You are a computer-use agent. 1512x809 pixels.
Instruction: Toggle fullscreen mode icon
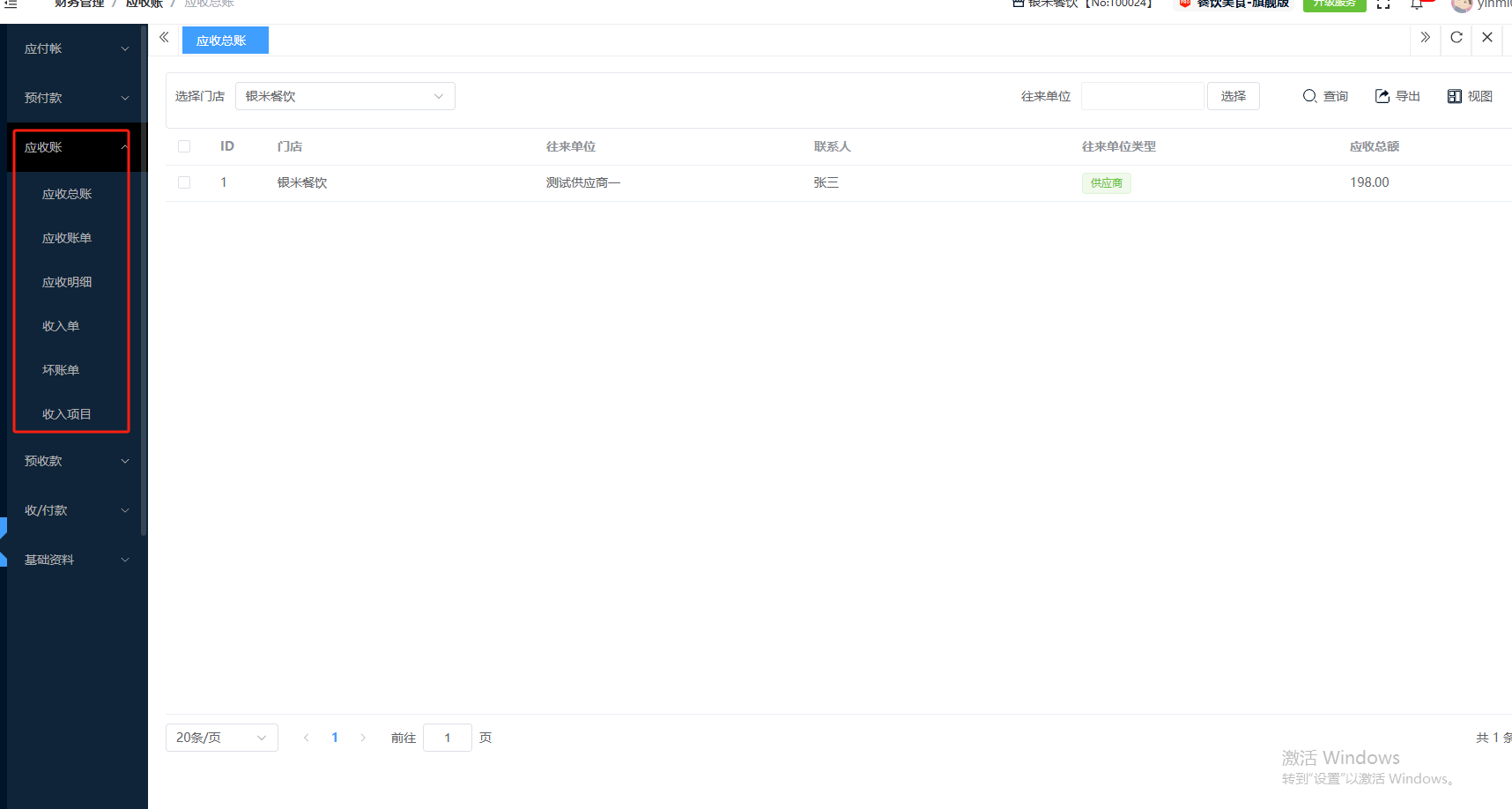click(x=1383, y=4)
